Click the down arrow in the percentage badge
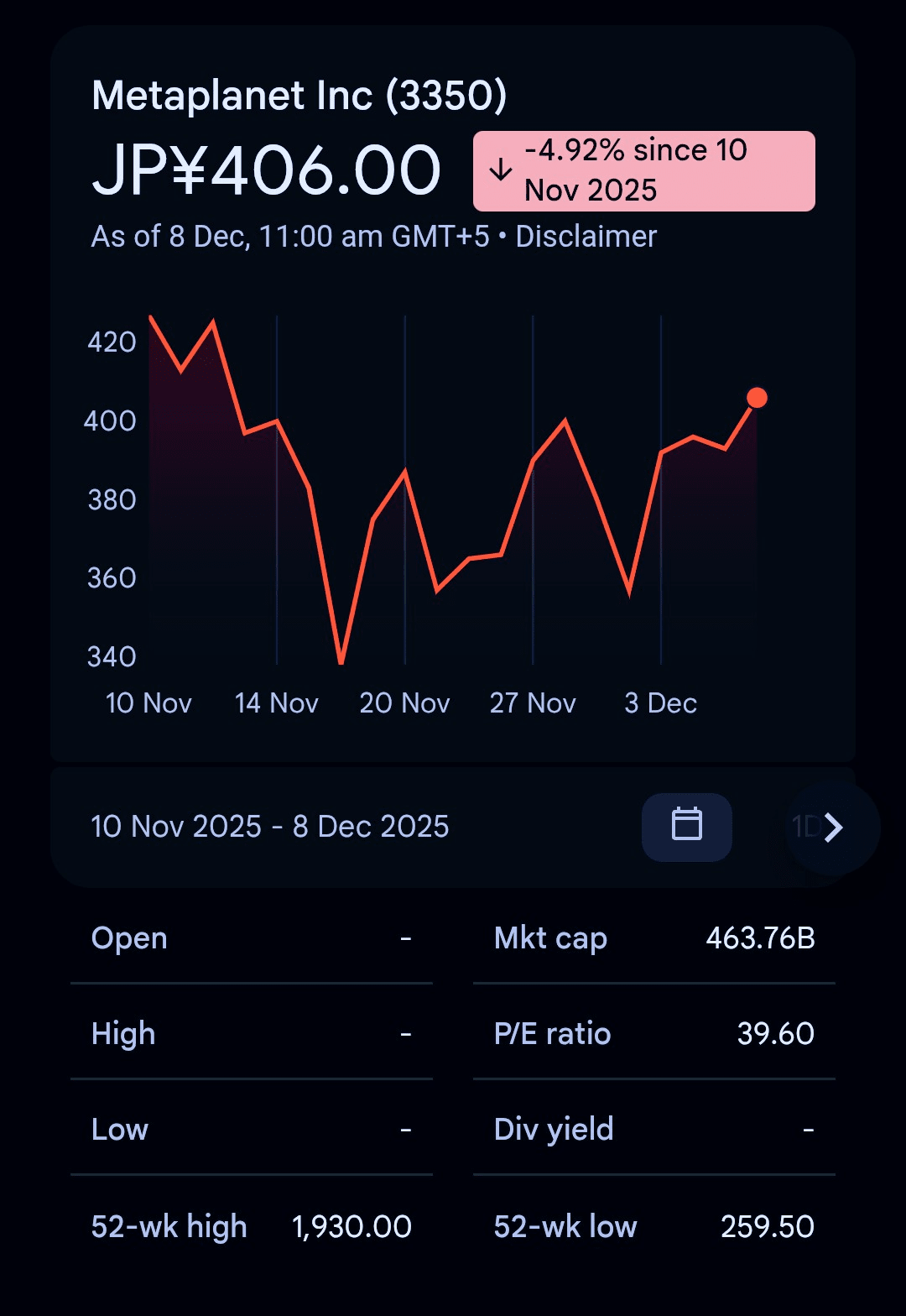906x1316 pixels. tap(501, 170)
